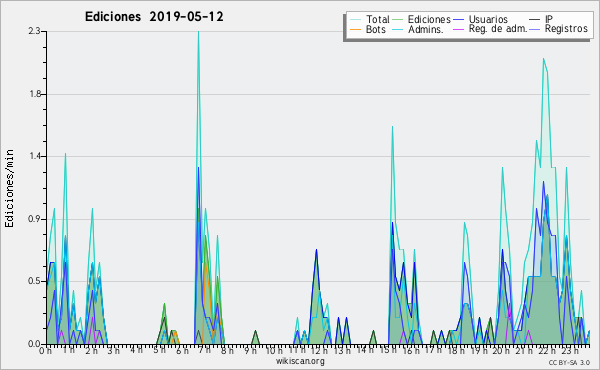Click the y-axis value 0.5
Viewport: 600px width, 370px height.
(34, 281)
